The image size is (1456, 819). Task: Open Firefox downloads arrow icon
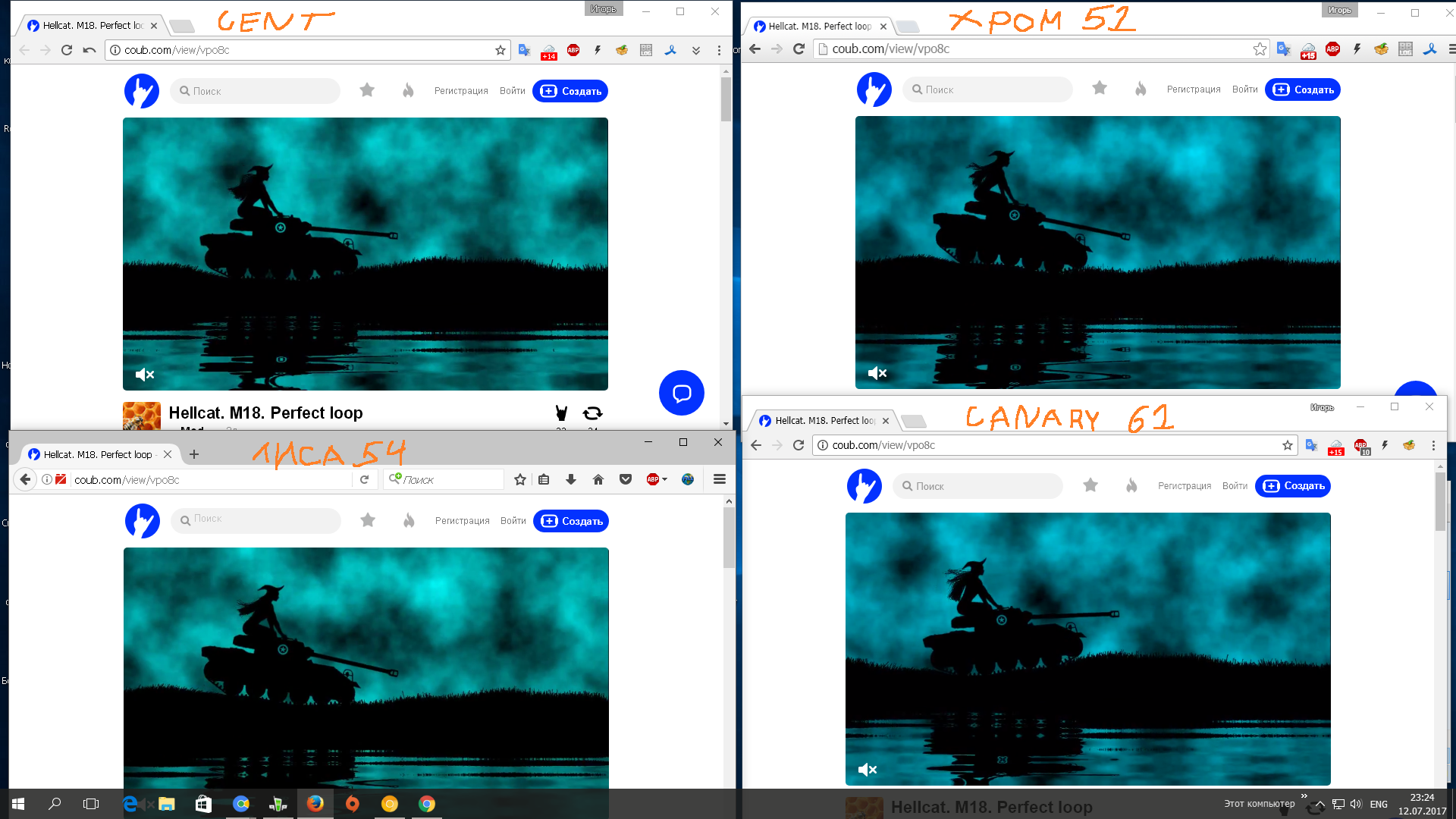[571, 479]
